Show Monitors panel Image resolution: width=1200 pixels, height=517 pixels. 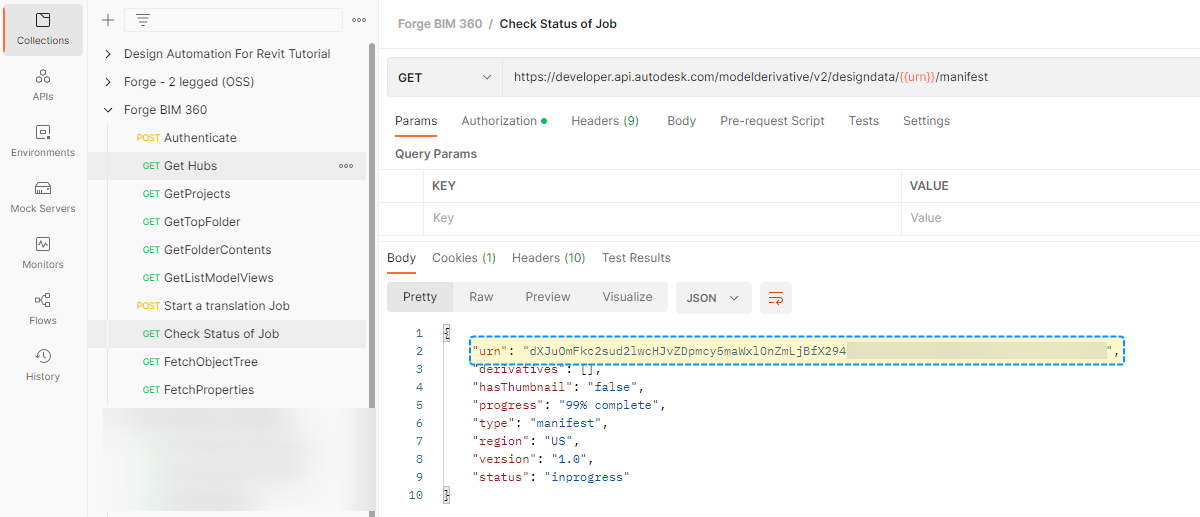pyautogui.click(x=43, y=253)
